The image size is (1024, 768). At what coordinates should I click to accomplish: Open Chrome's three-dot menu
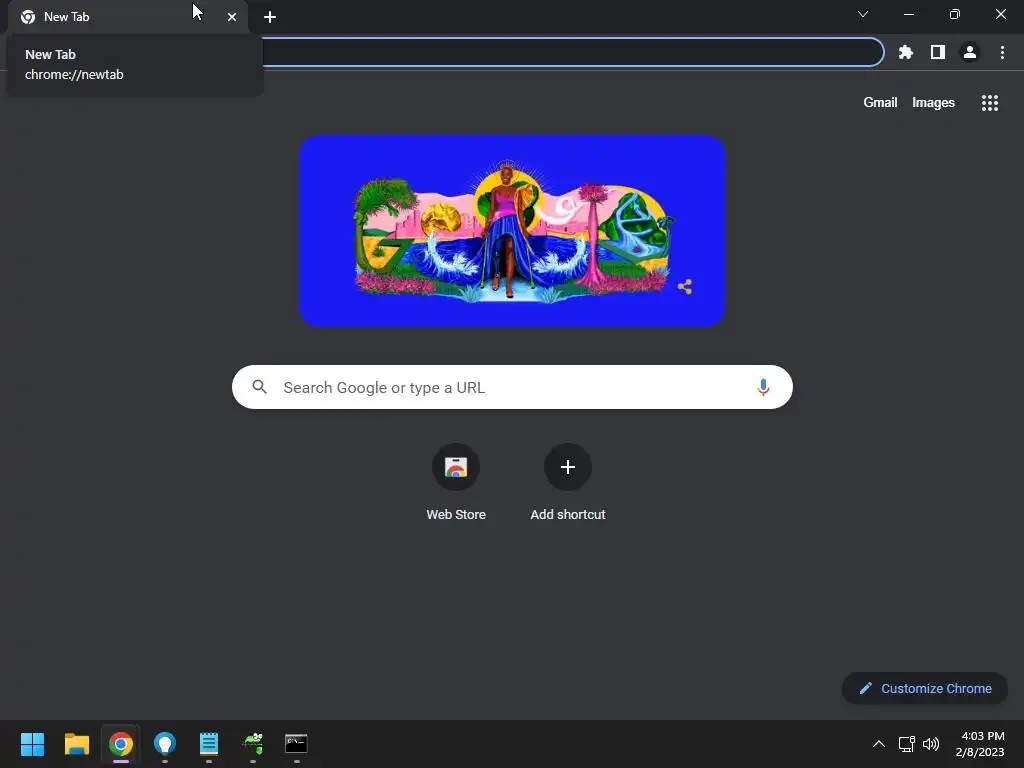coord(1002,52)
